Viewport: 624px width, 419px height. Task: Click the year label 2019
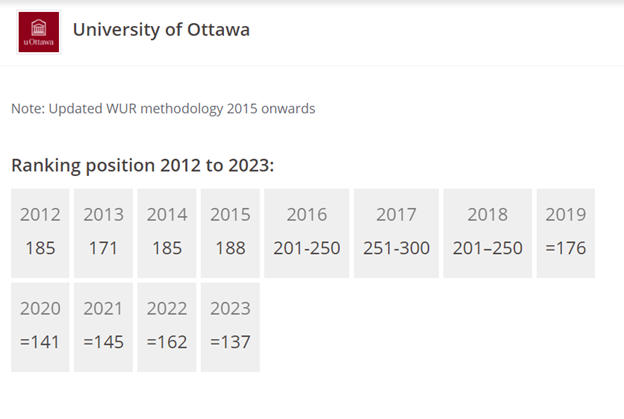(x=566, y=215)
